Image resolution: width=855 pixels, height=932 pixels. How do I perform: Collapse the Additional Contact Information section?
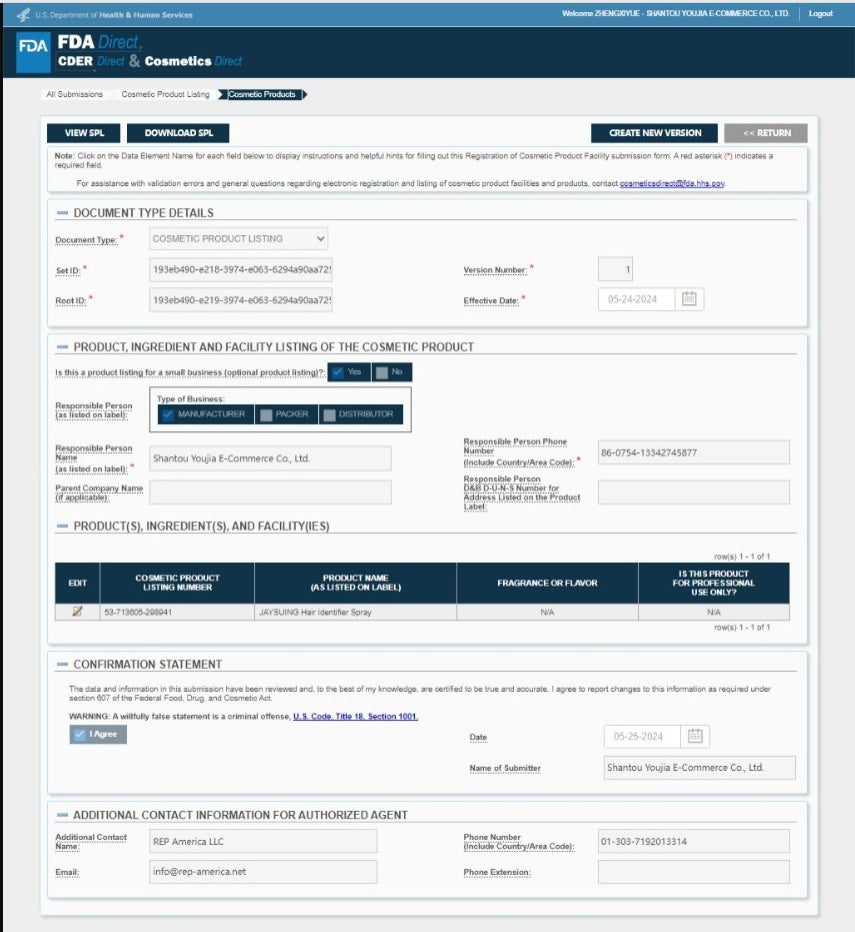pos(62,815)
